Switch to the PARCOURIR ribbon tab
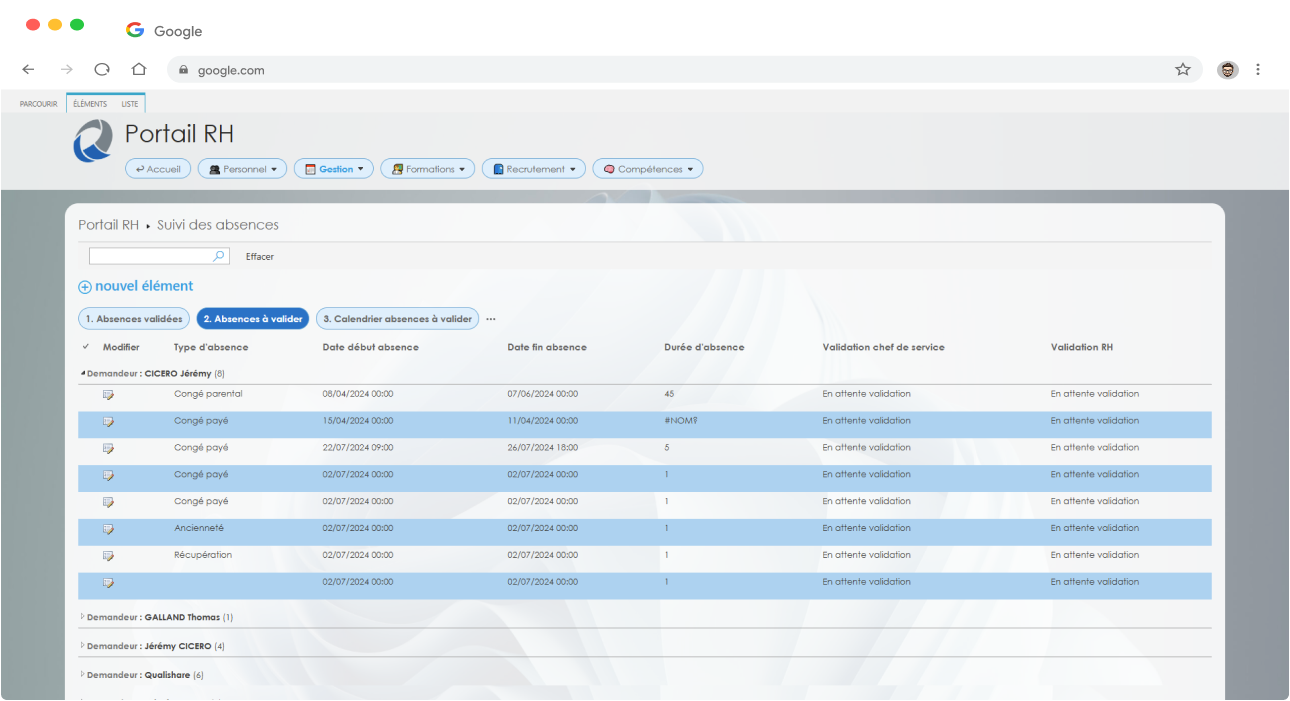This screenshot has height=701, width=1290. 39,104
